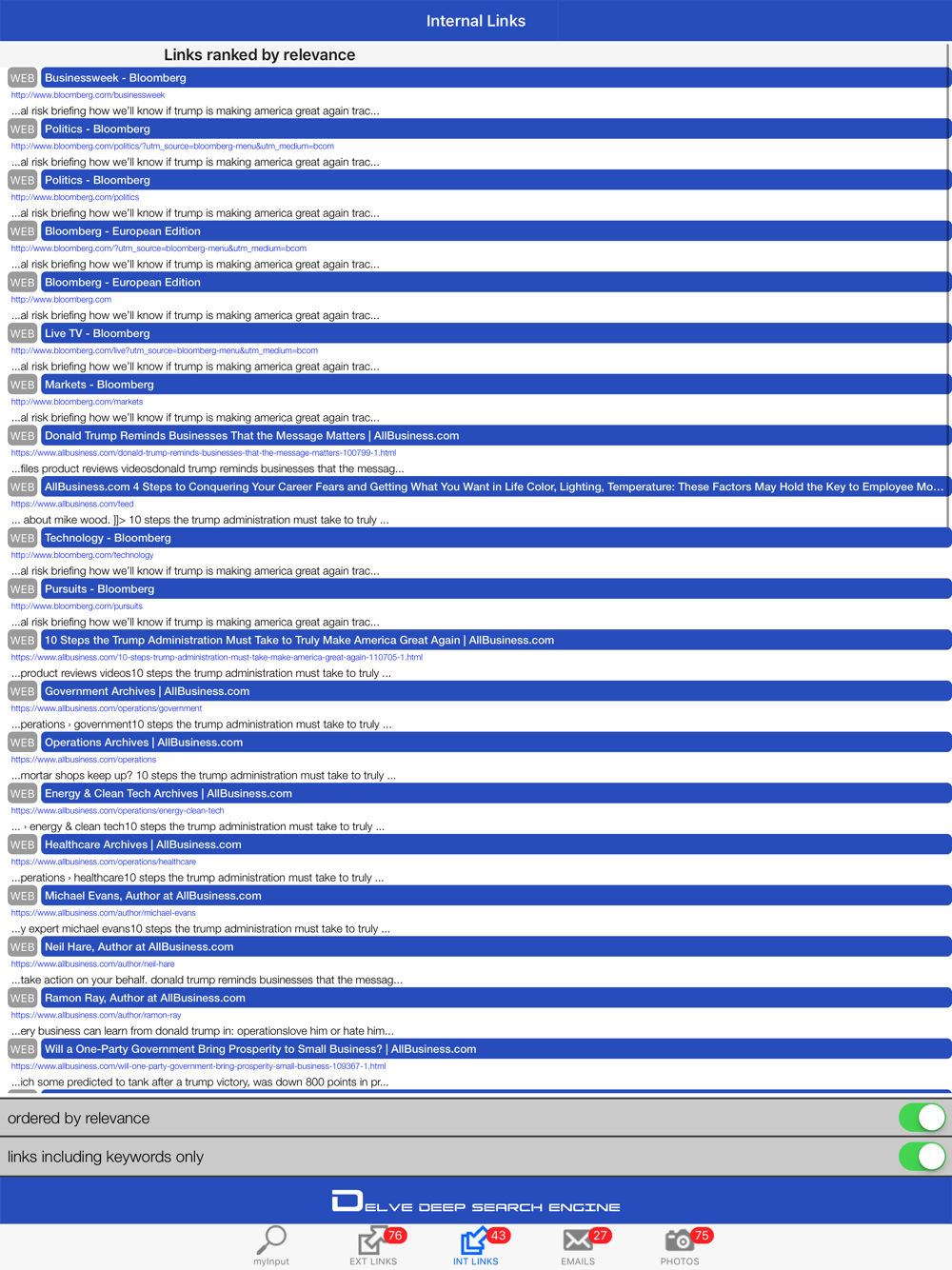
Task: Open the bloomberg.com/technology URL
Action: point(82,555)
